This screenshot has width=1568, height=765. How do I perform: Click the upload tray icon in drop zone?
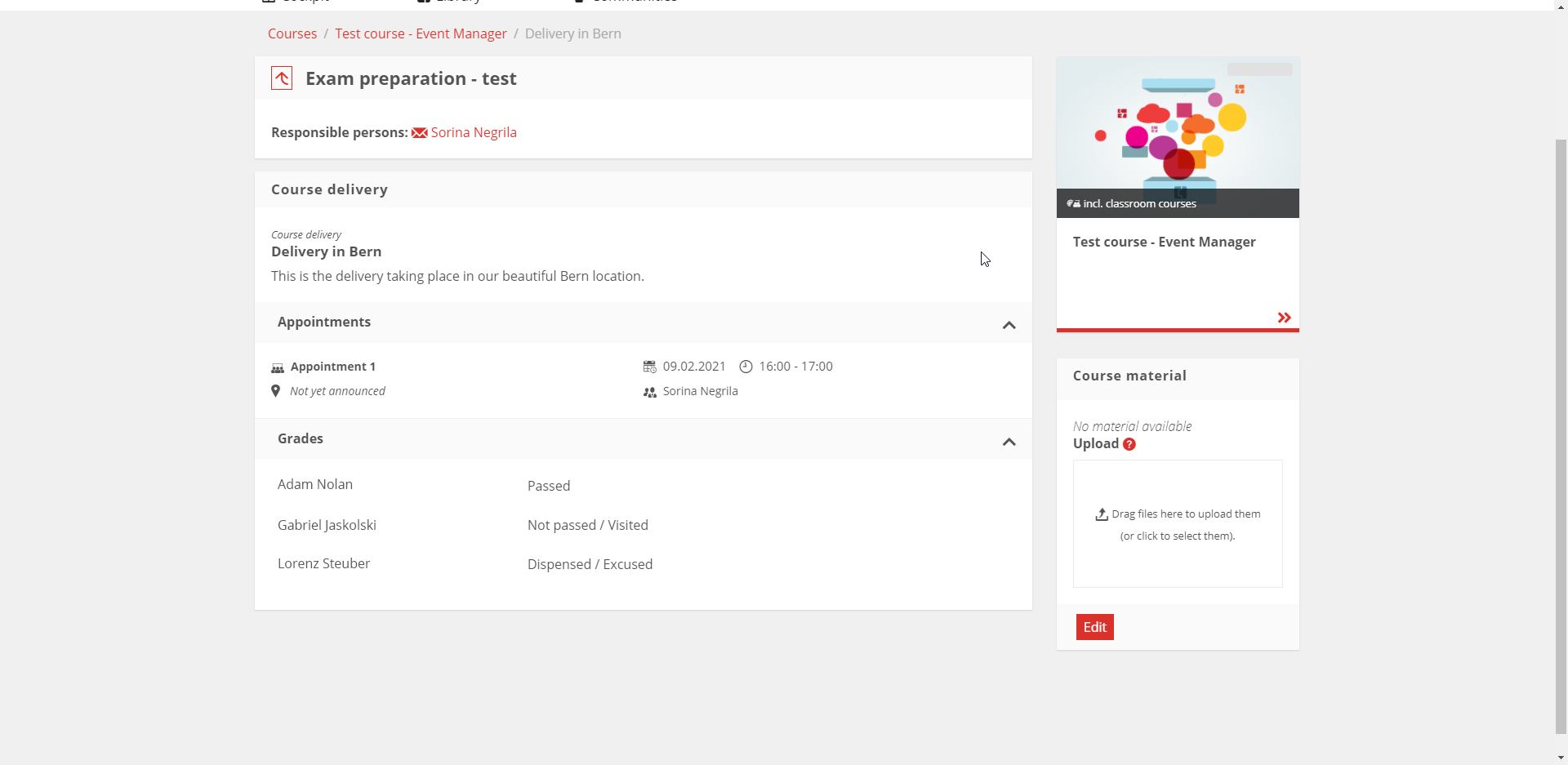coord(1102,514)
